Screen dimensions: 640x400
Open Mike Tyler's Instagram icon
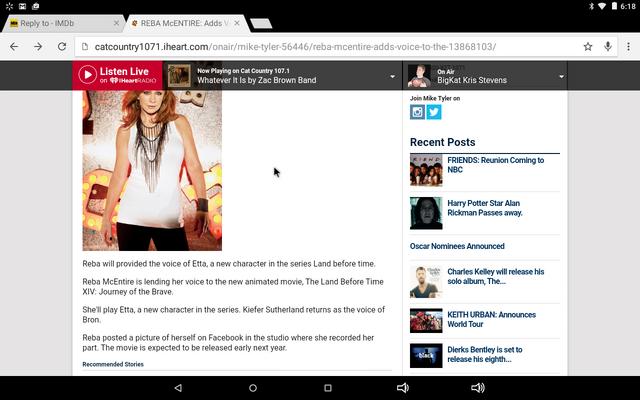(417, 112)
